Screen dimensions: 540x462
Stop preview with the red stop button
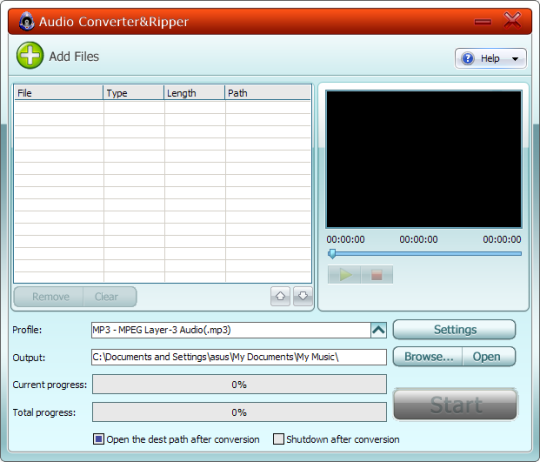377,274
